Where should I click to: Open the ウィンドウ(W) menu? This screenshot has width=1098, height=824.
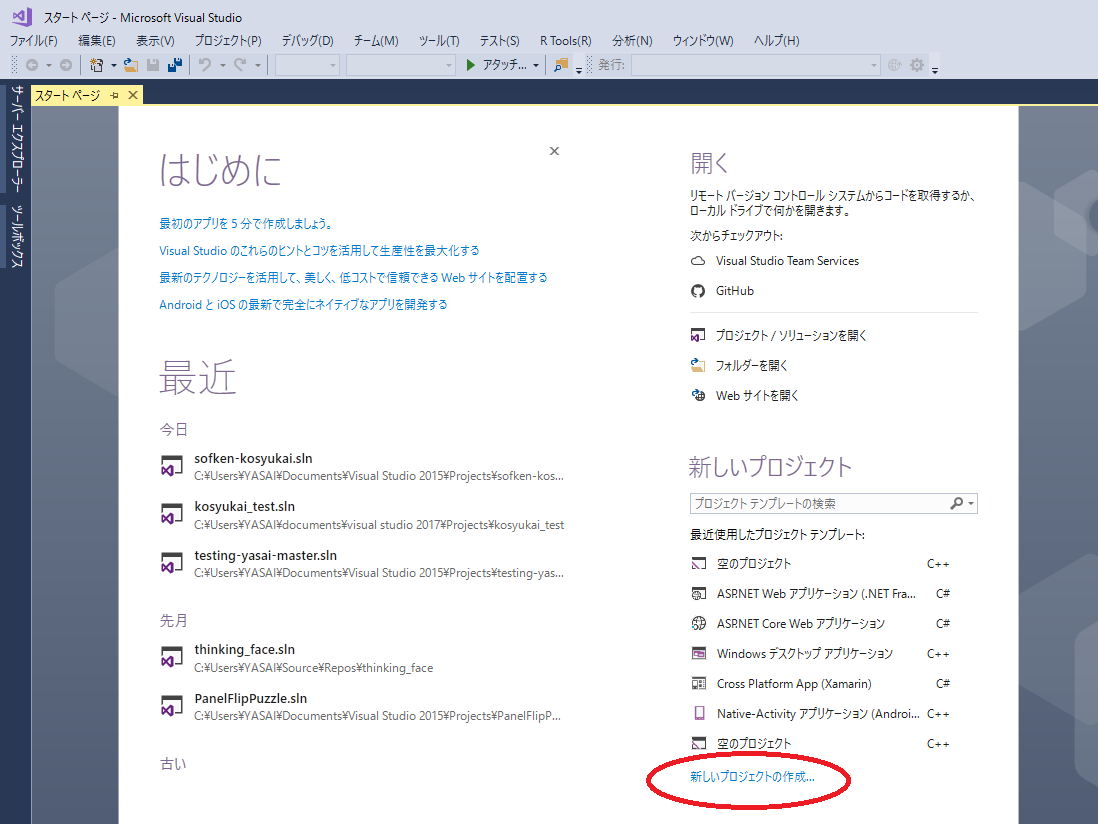[x=703, y=41]
